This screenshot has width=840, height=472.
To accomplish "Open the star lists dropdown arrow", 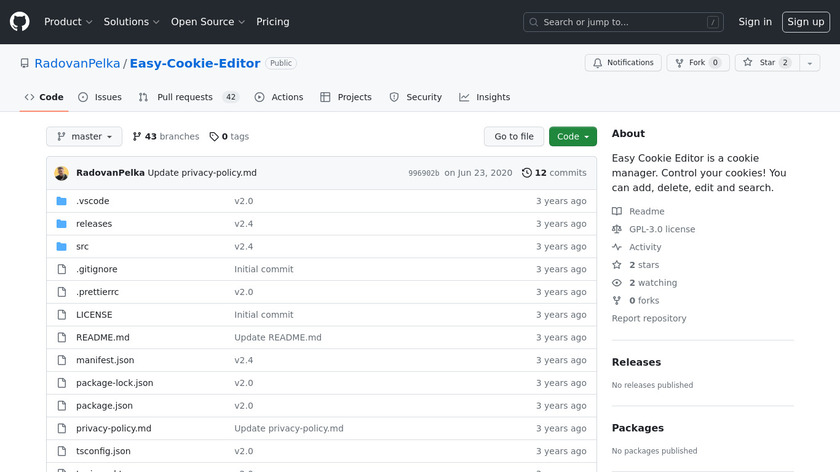I will [809, 63].
